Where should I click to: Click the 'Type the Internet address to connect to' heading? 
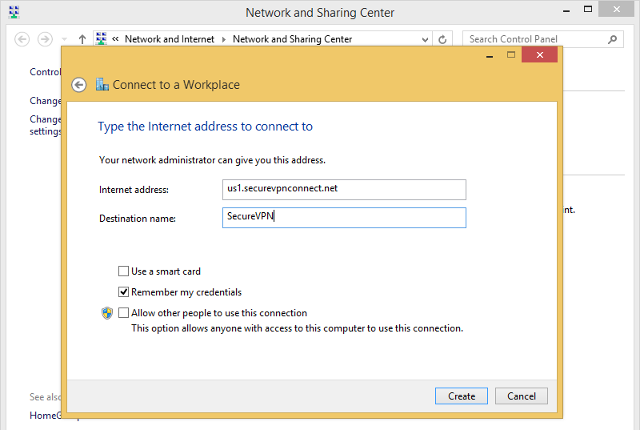pos(205,127)
